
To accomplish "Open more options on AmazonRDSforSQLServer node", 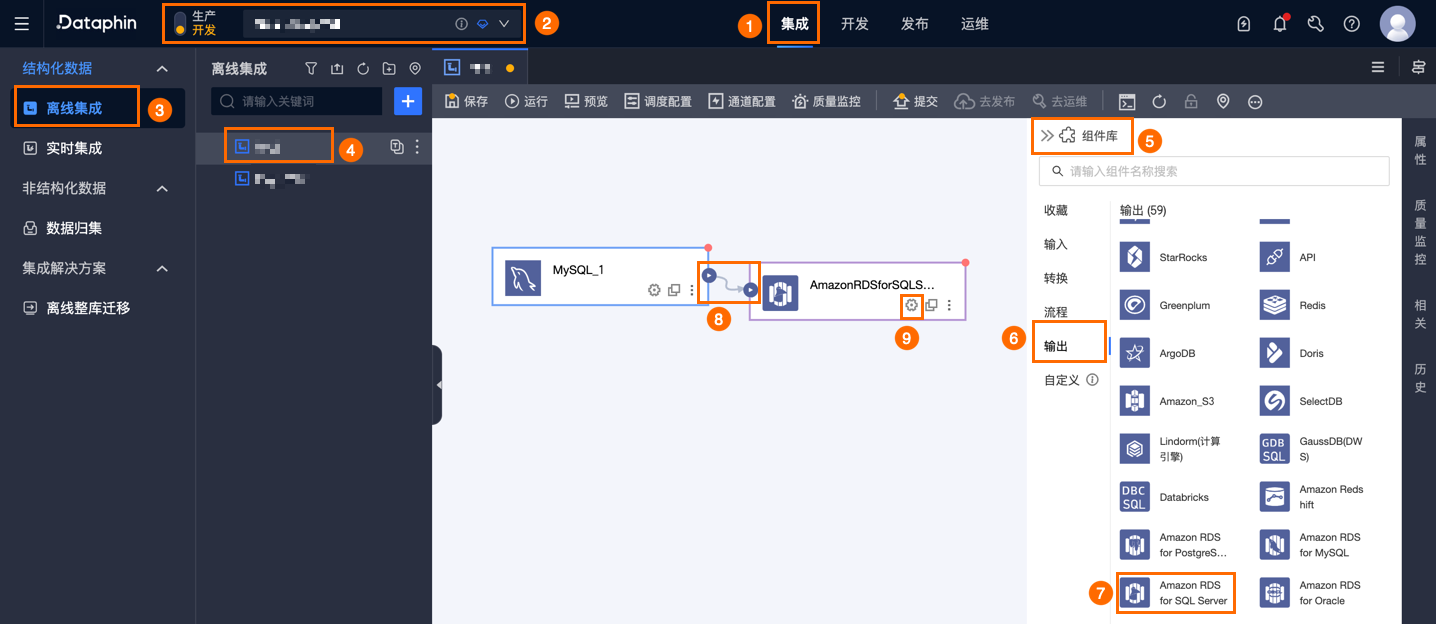I will tap(949, 305).
